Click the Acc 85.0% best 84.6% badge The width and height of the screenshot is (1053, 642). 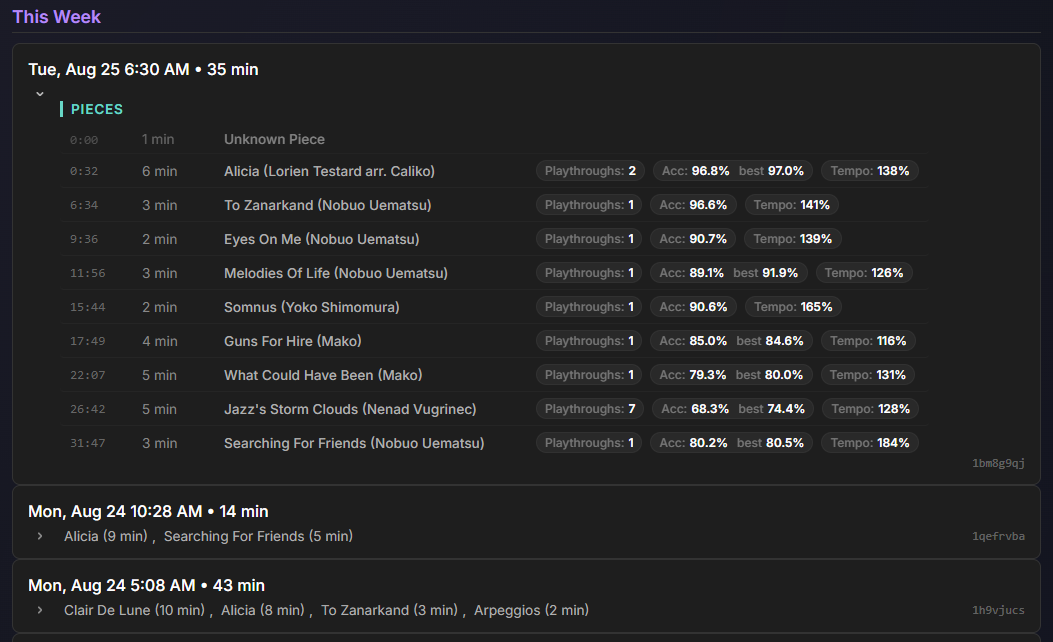click(x=731, y=340)
